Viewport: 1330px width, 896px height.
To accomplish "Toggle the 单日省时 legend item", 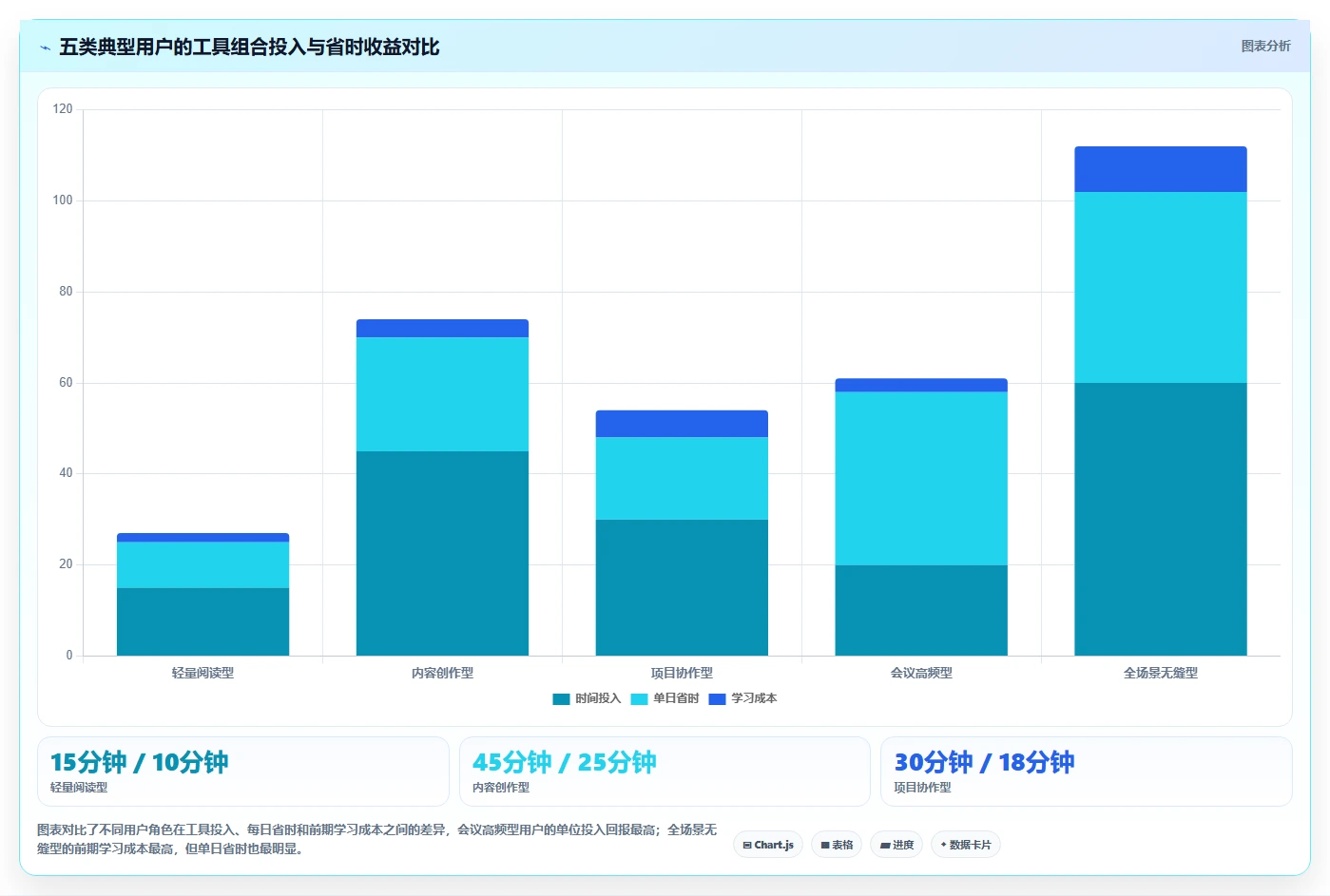I will pyautogui.click(x=665, y=698).
